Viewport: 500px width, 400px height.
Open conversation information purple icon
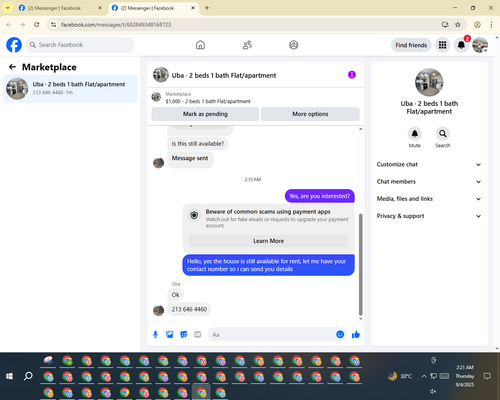[352, 75]
